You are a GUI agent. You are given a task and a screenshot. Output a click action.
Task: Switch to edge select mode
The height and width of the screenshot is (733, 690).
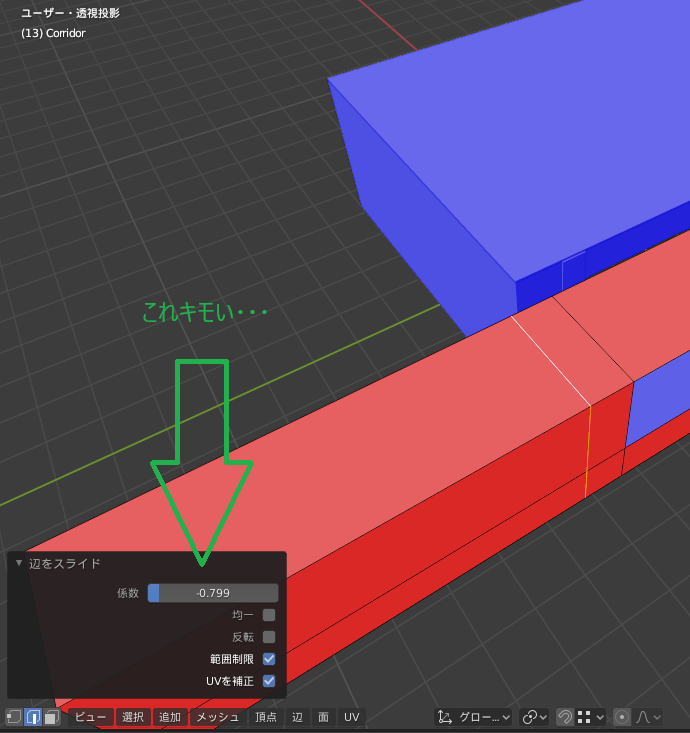(x=33, y=717)
